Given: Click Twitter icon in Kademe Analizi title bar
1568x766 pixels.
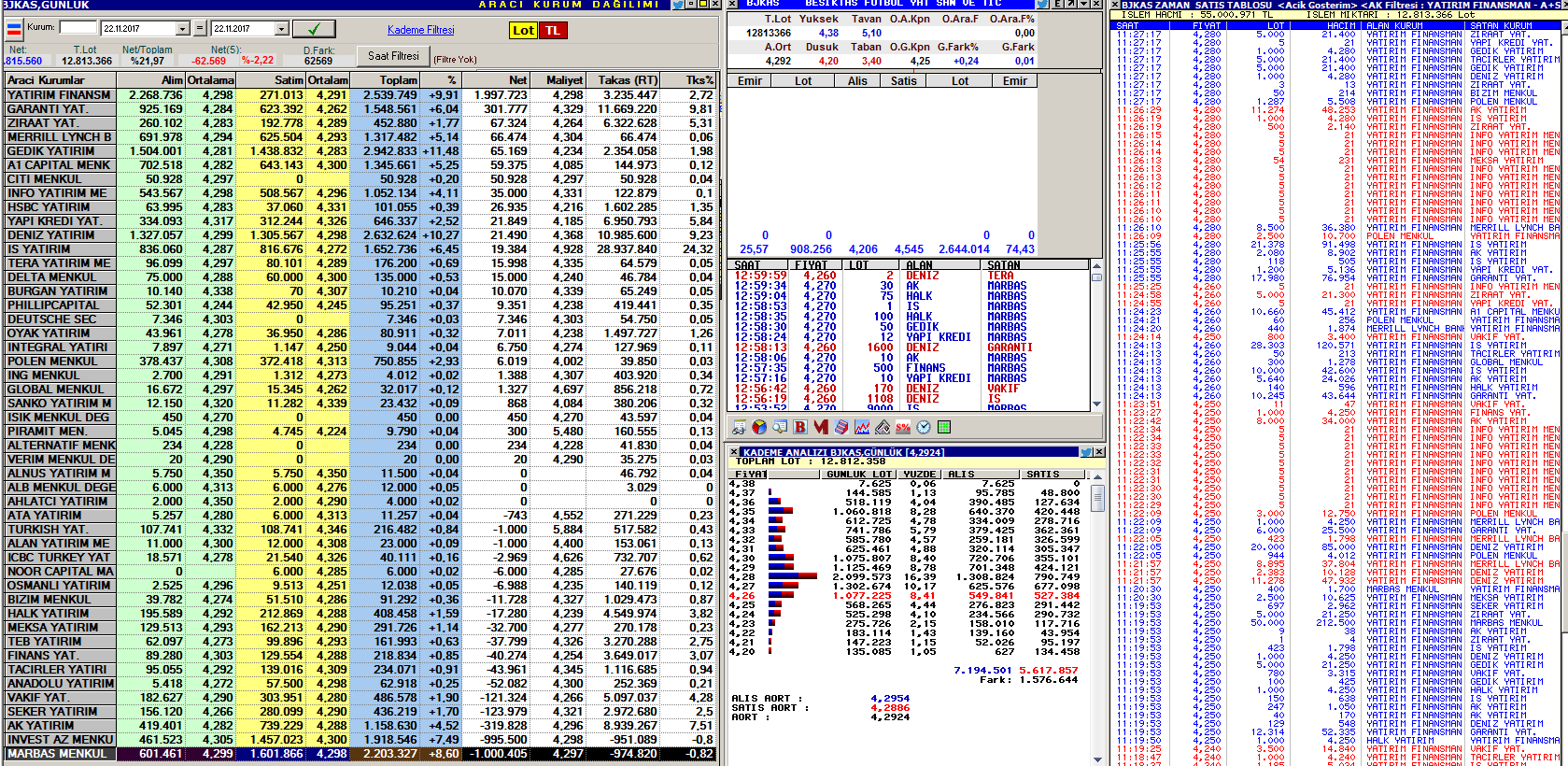Looking at the screenshot, I should tap(1086, 452).
